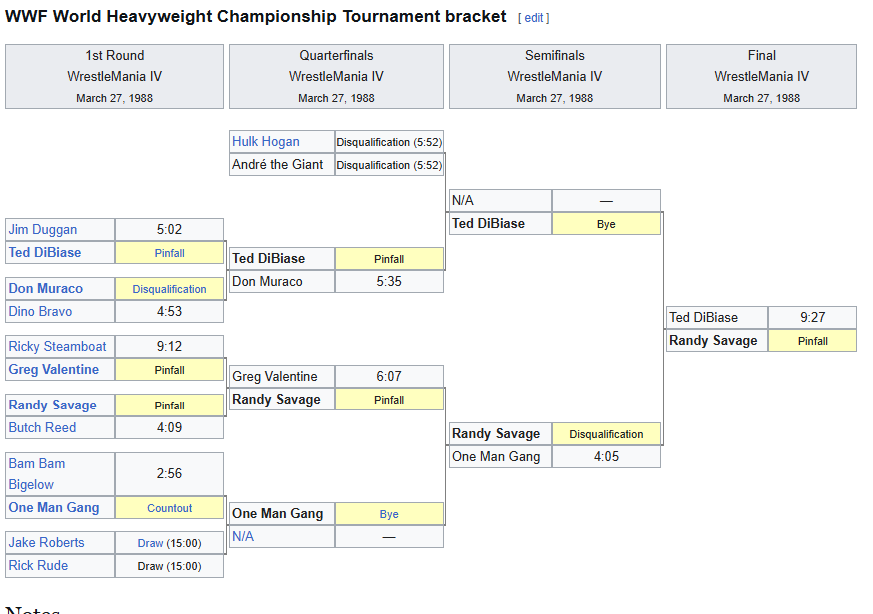873x614 pixels.
Task: Click the Draw link in Jake Roberts' row
Action: click(150, 543)
